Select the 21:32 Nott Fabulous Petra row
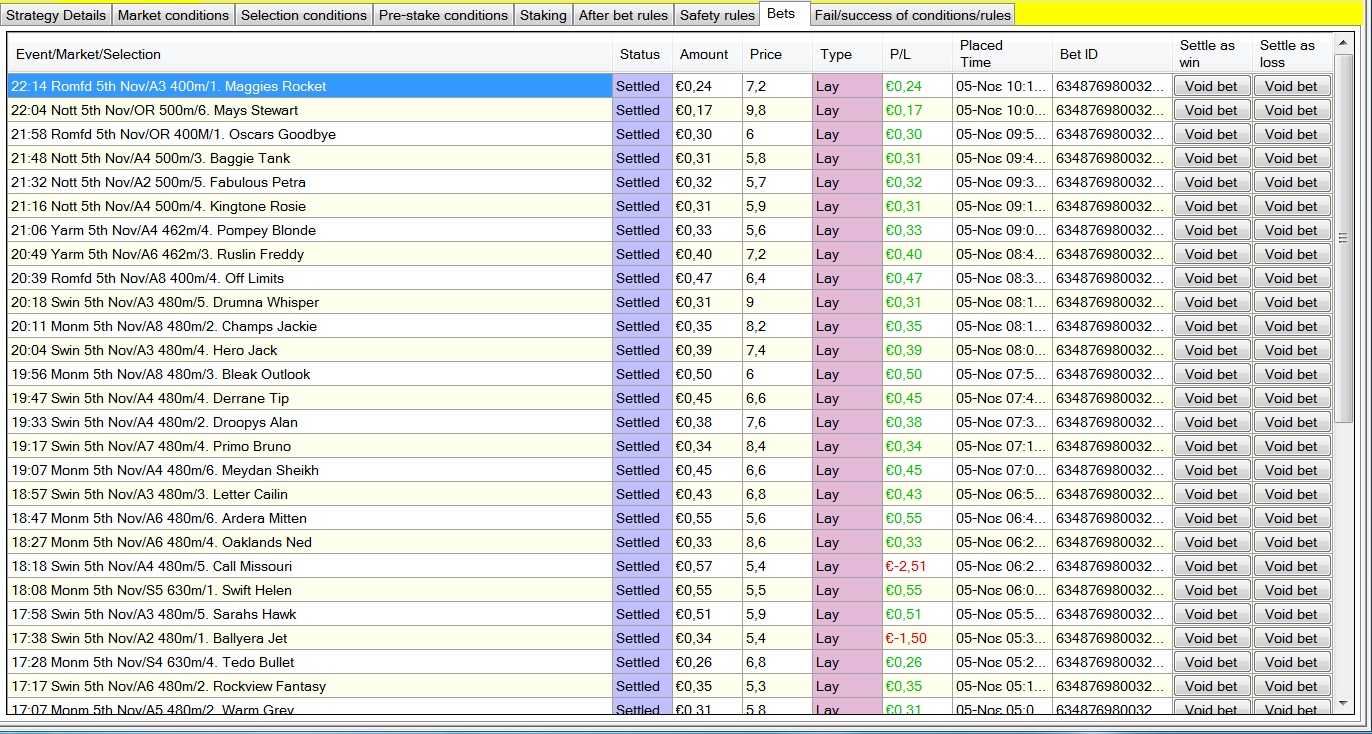Screen dimensions: 1372x734 (x=670, y=182)
